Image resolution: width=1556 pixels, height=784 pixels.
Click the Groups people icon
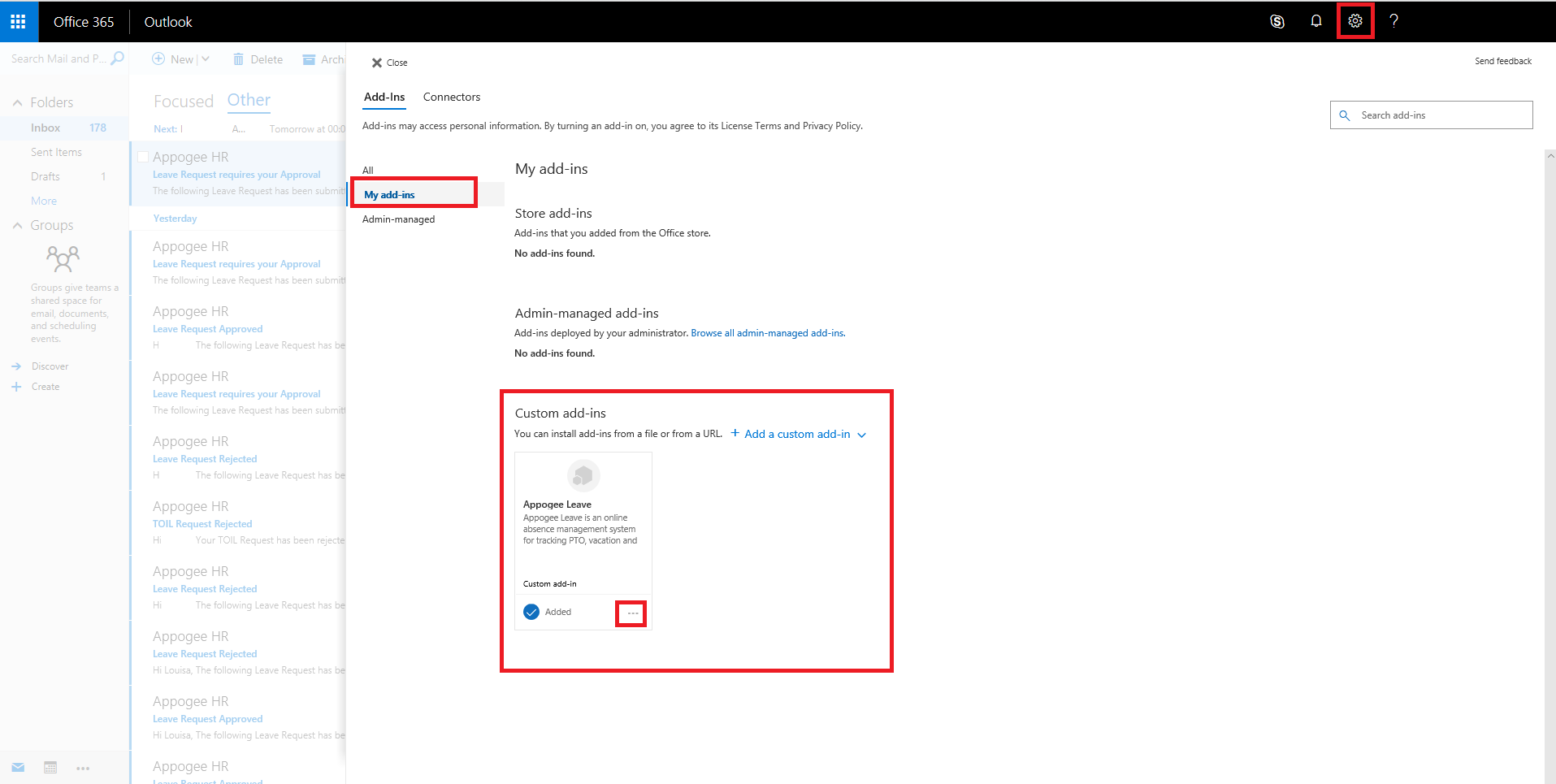click(x=63, y=259)
